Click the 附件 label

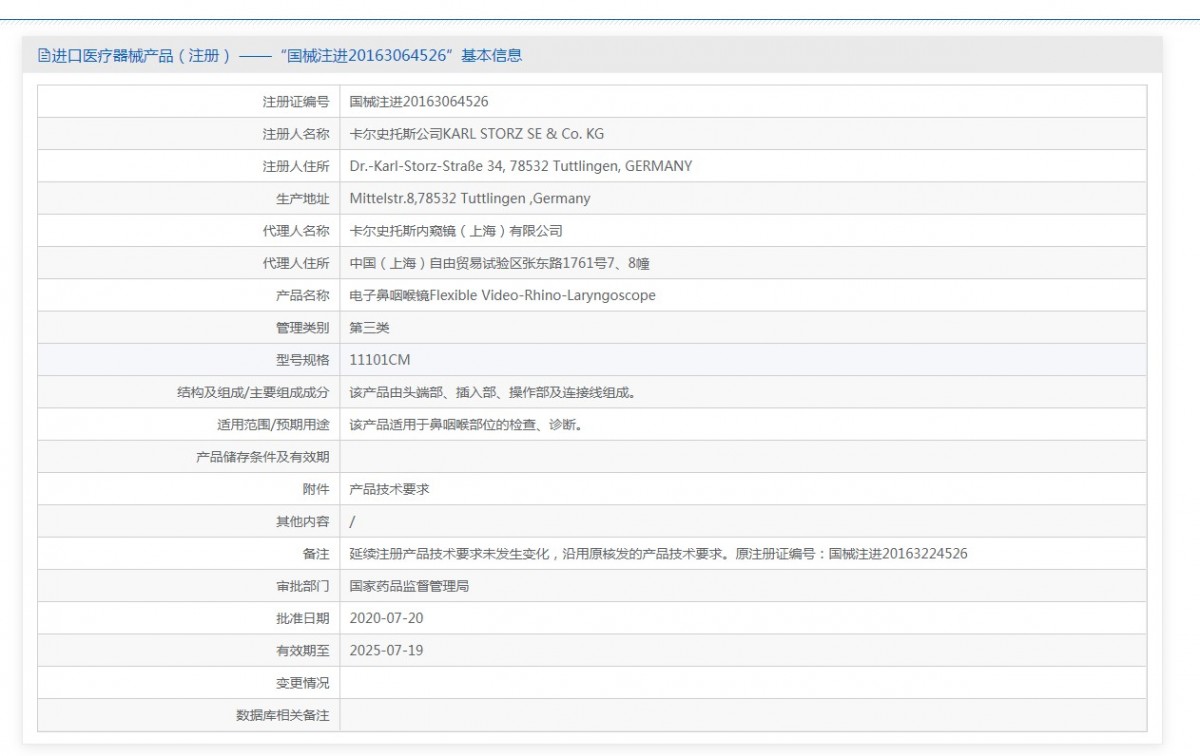click(316, 489)
